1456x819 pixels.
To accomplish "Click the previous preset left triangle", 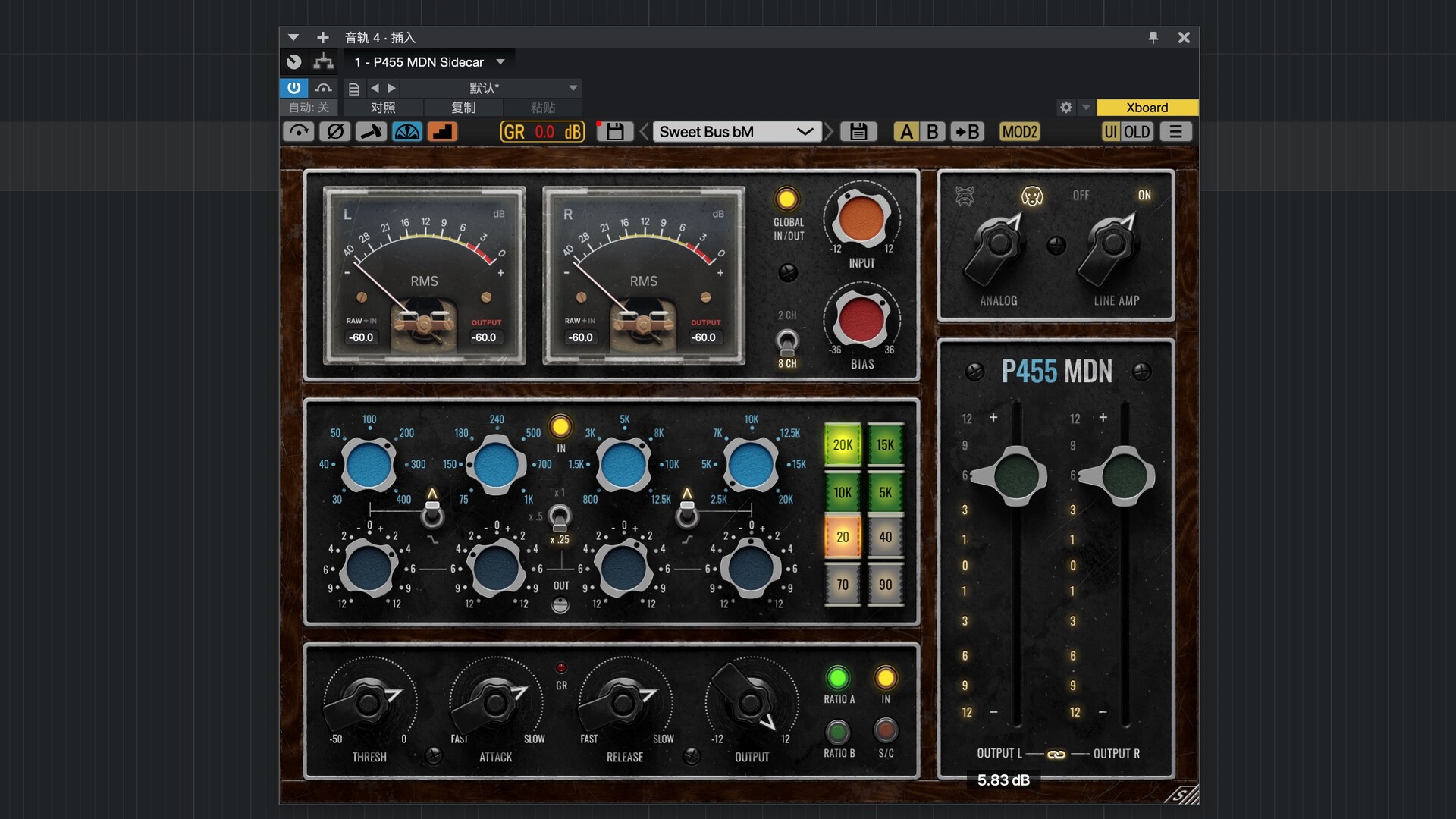I will click(375, 88).
